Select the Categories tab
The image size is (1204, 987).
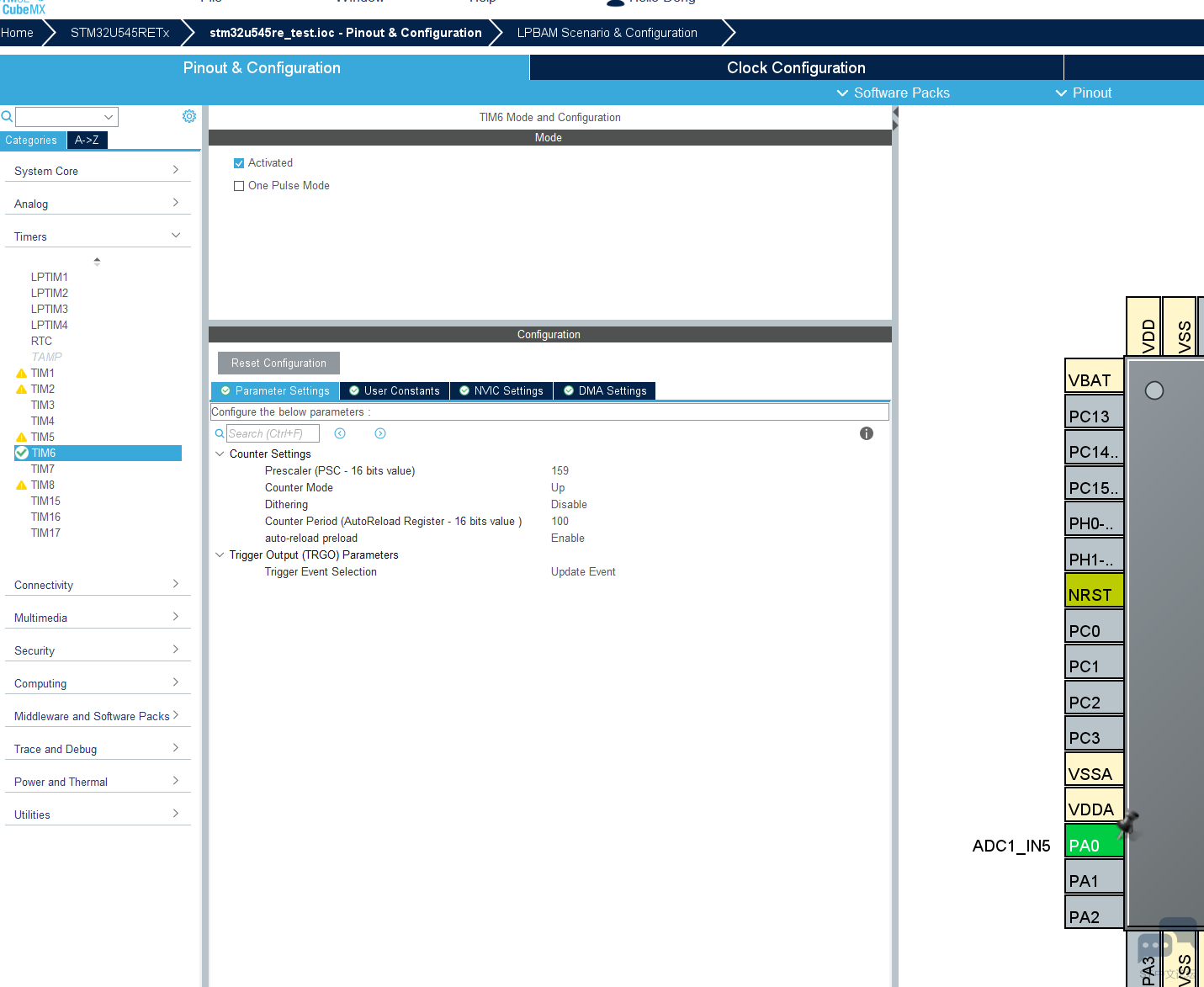pos(32,141)
